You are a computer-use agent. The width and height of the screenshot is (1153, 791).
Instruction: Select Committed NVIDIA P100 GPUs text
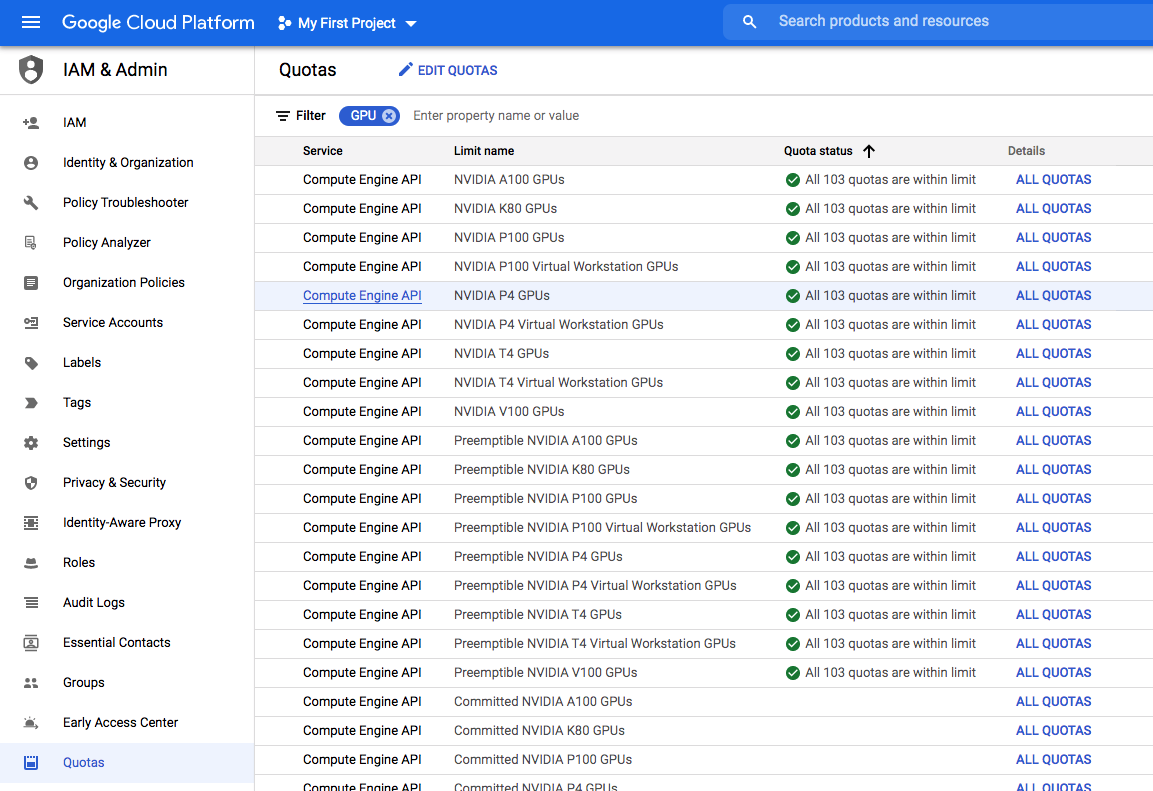(x=543, y=760)
